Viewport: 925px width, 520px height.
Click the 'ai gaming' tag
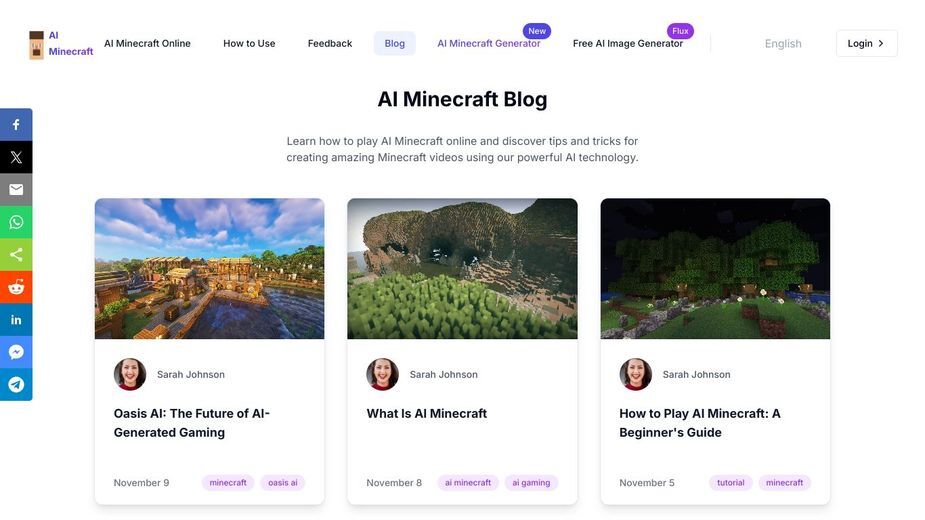531,483
